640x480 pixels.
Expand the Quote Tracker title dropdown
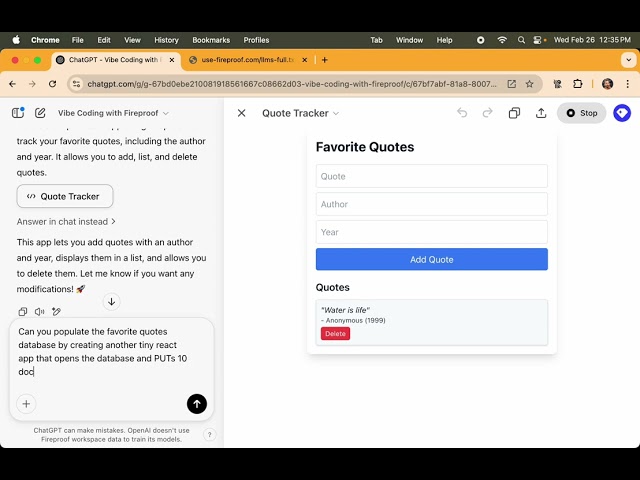point(300,113)
